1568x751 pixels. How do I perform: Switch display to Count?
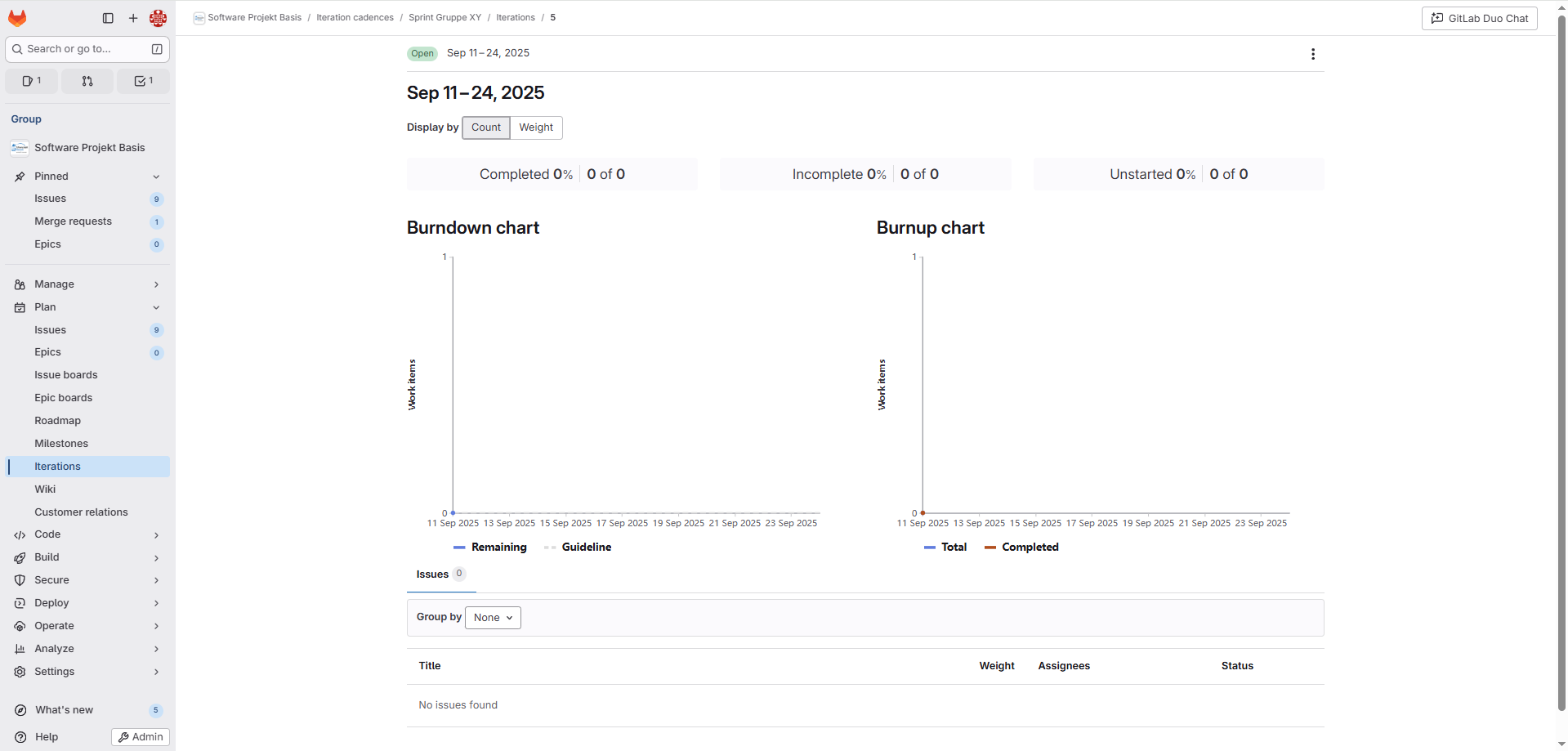[x=486, y=127]
